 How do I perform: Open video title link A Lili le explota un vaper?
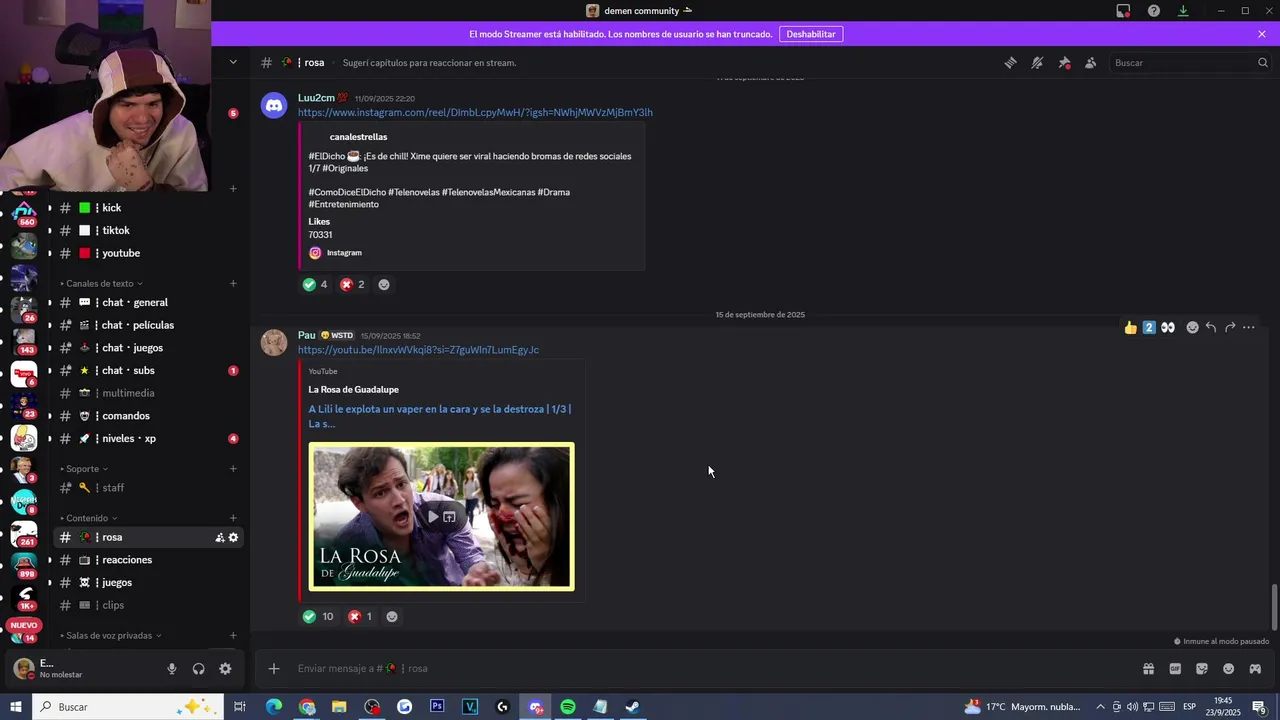[440, 416]
